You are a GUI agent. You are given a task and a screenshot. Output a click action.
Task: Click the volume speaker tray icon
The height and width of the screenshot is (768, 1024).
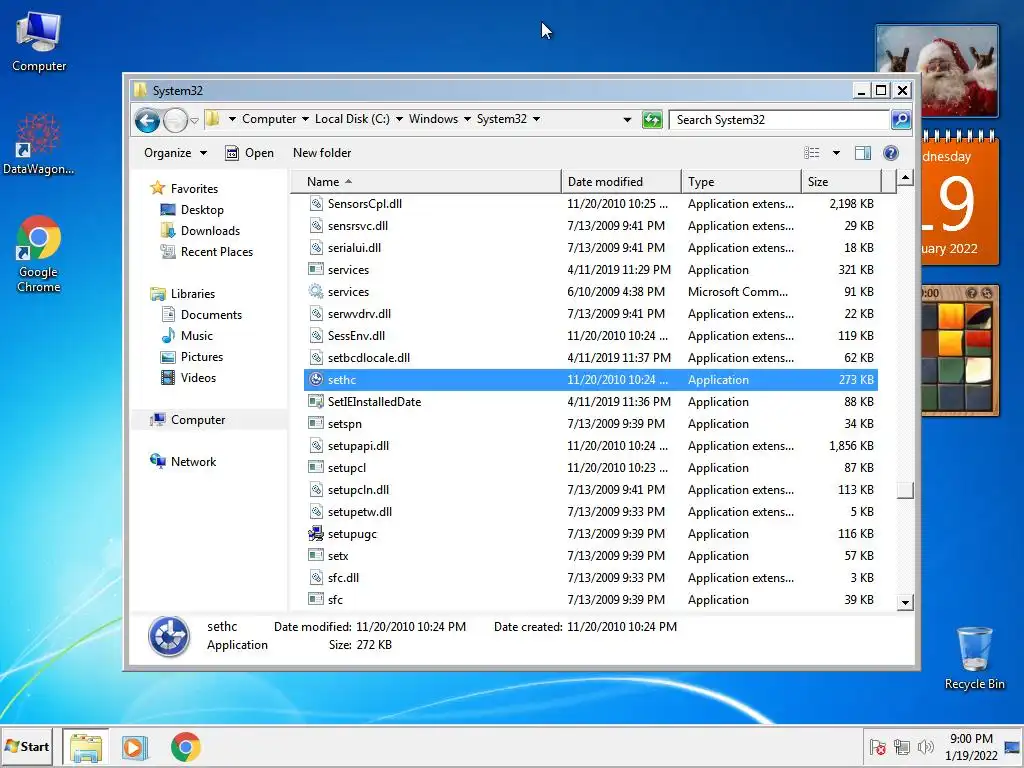pyautogui.click(x=925, y=747)
